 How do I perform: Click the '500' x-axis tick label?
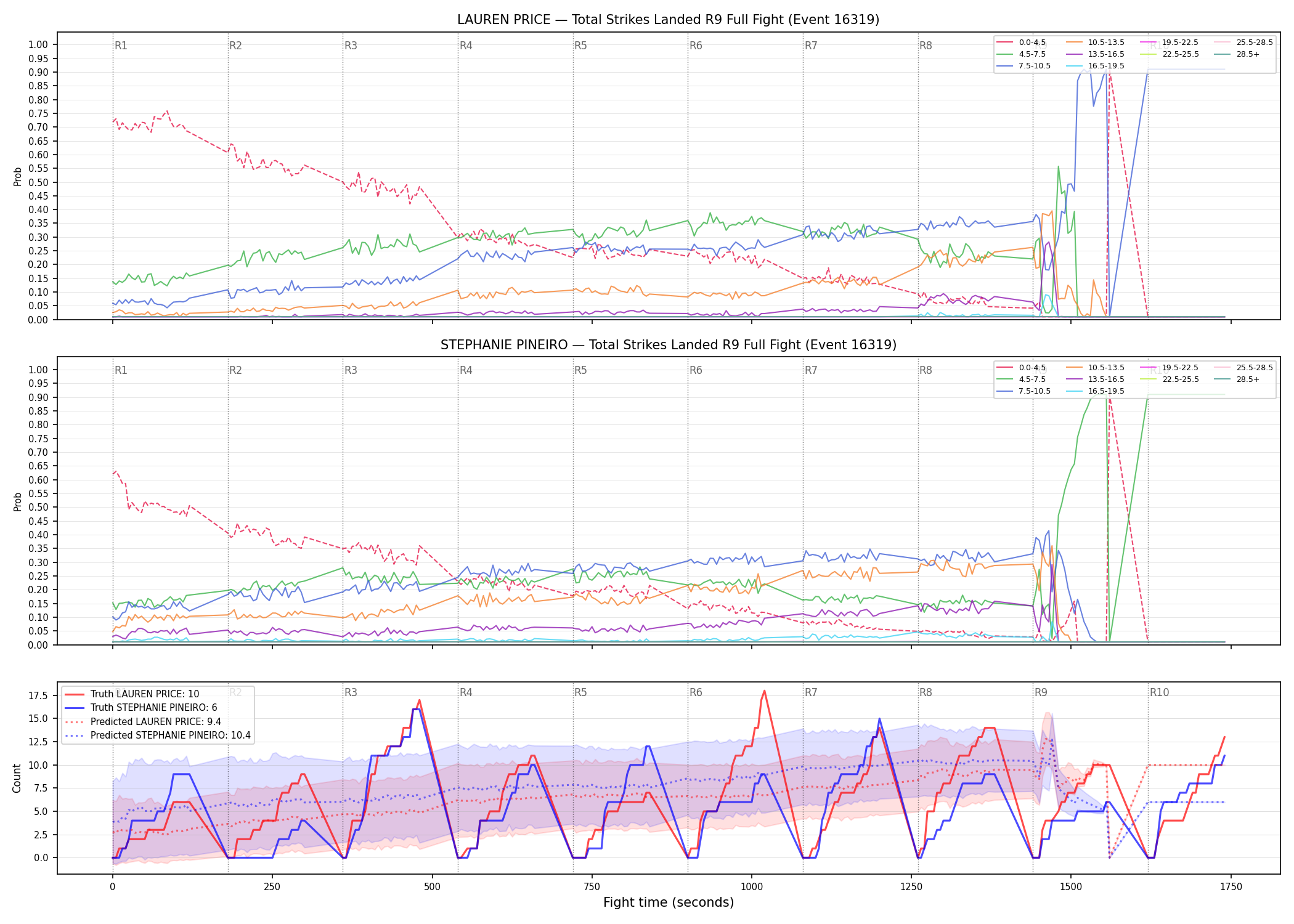coord(432,887)
